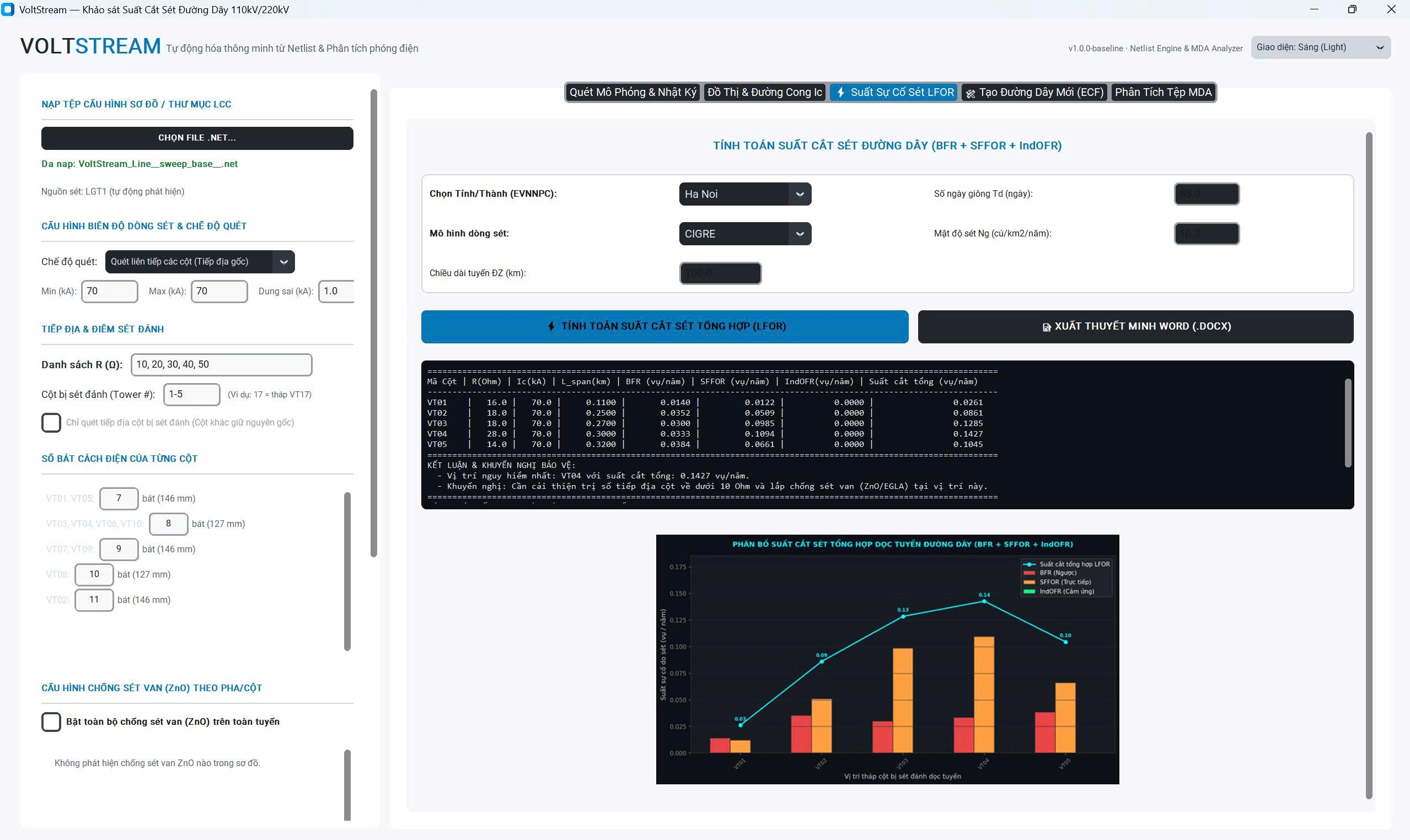Click the VoltStream app icon in title bar
1410x840 pixels.
point(8,9)
